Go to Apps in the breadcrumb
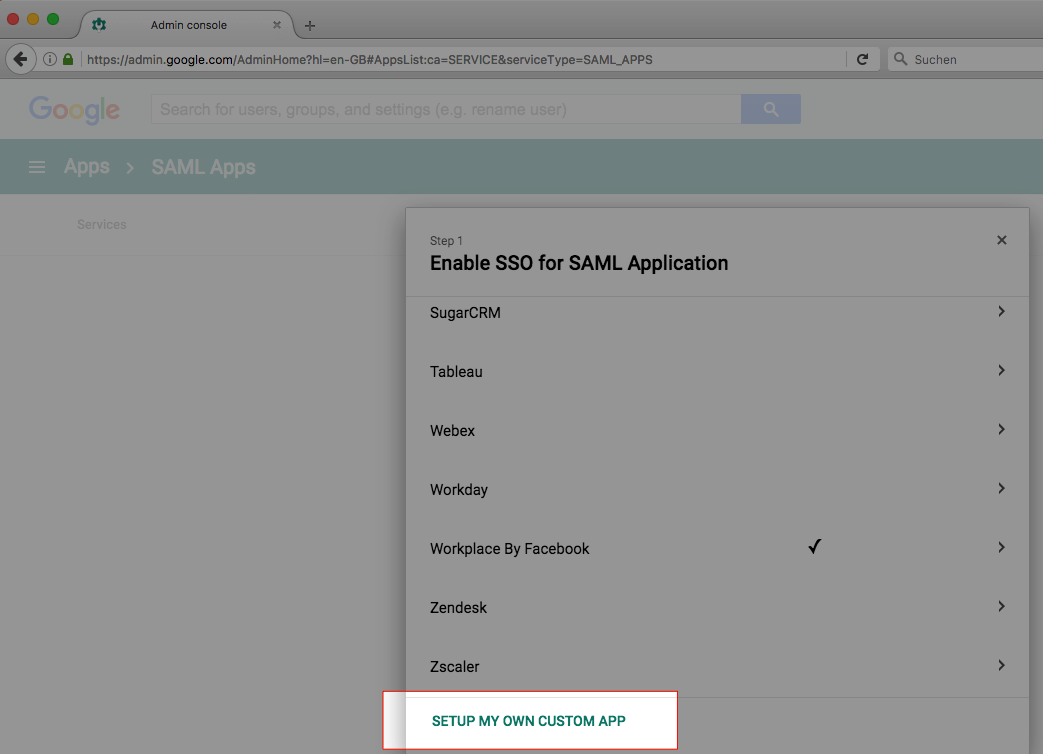The width and height of the screenshot is (1043, 754). (86, 166)
